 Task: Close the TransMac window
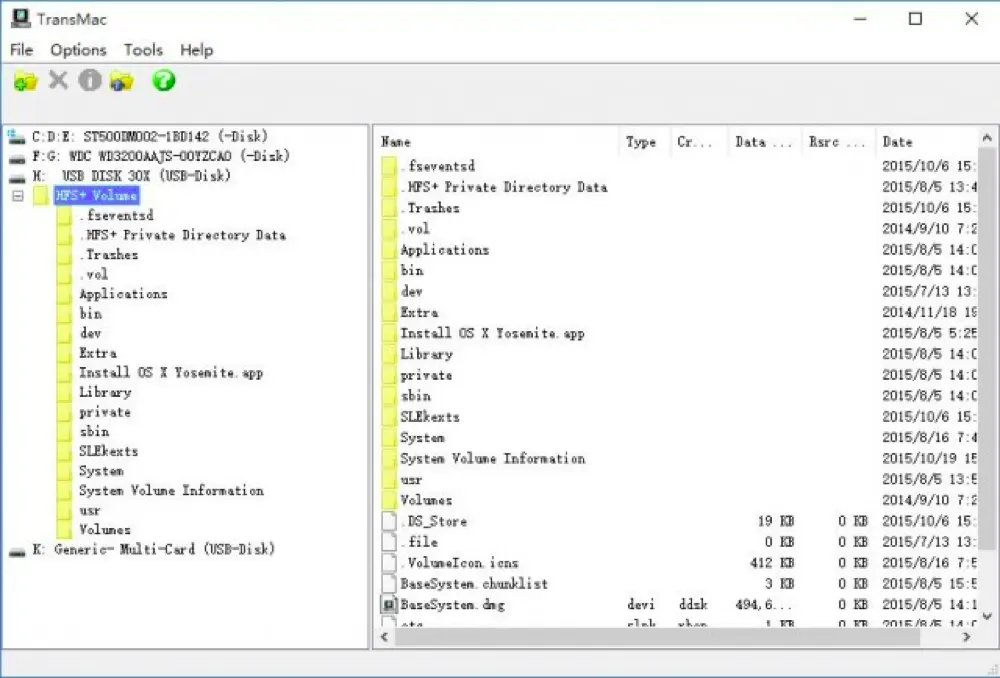click(x=971, y=18)
